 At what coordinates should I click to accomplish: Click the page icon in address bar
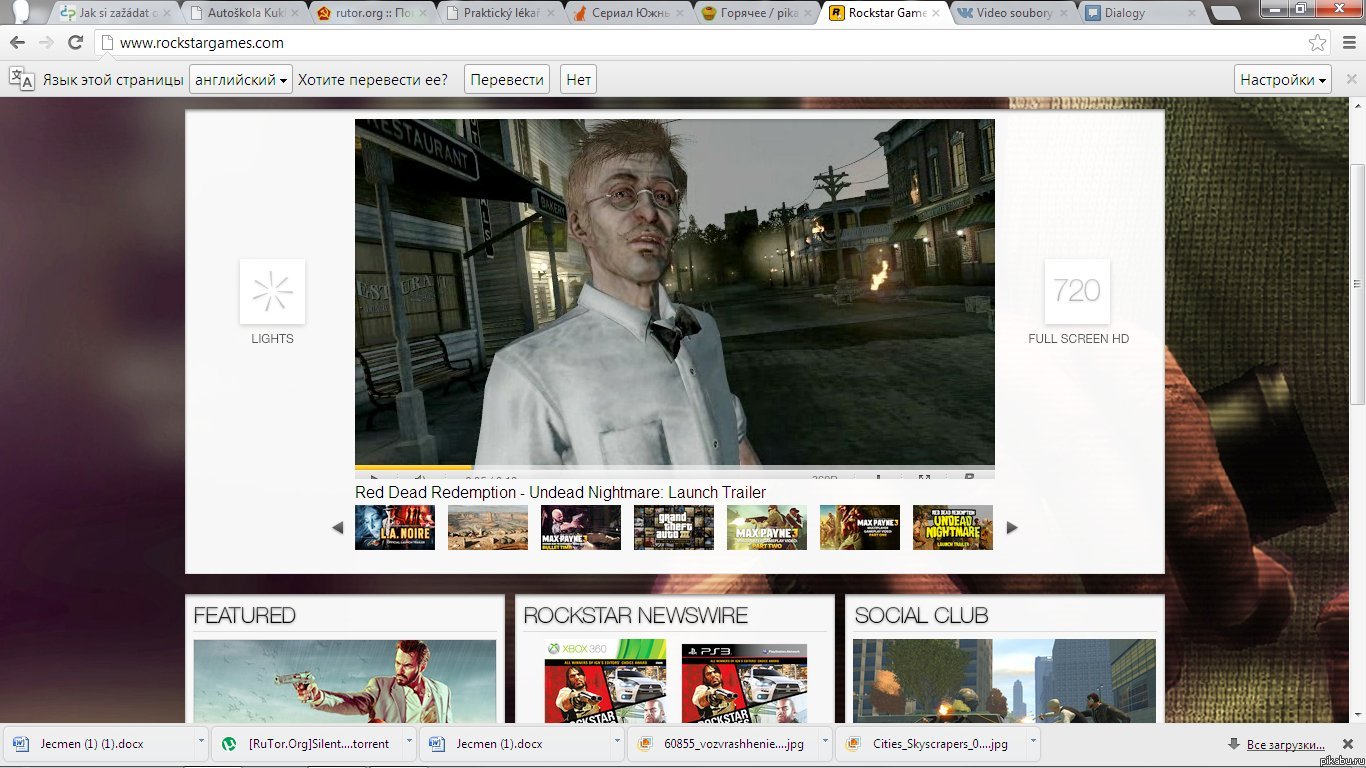tap(108, 43)
